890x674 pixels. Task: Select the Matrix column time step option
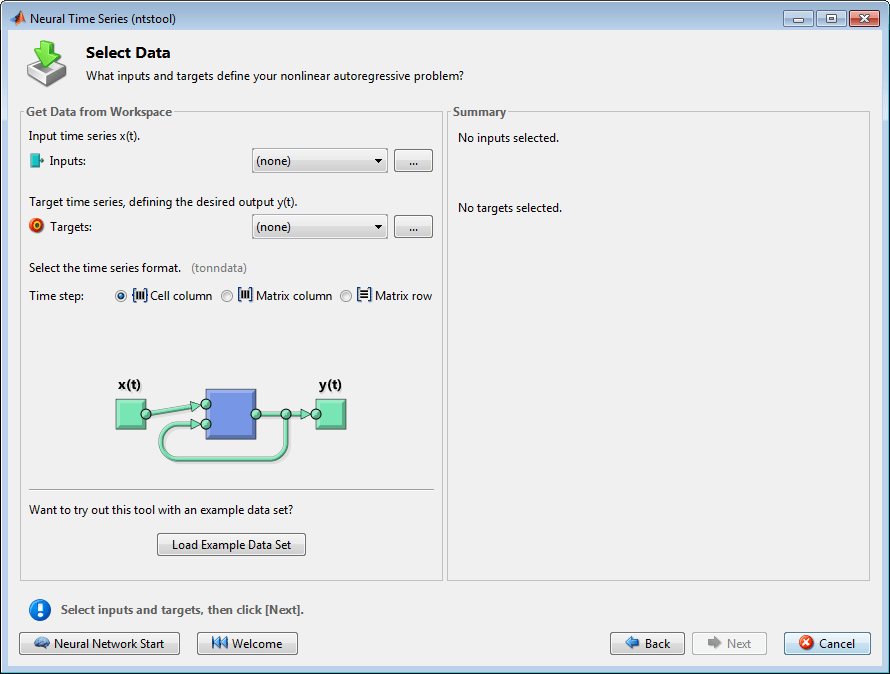pos(227,296)
